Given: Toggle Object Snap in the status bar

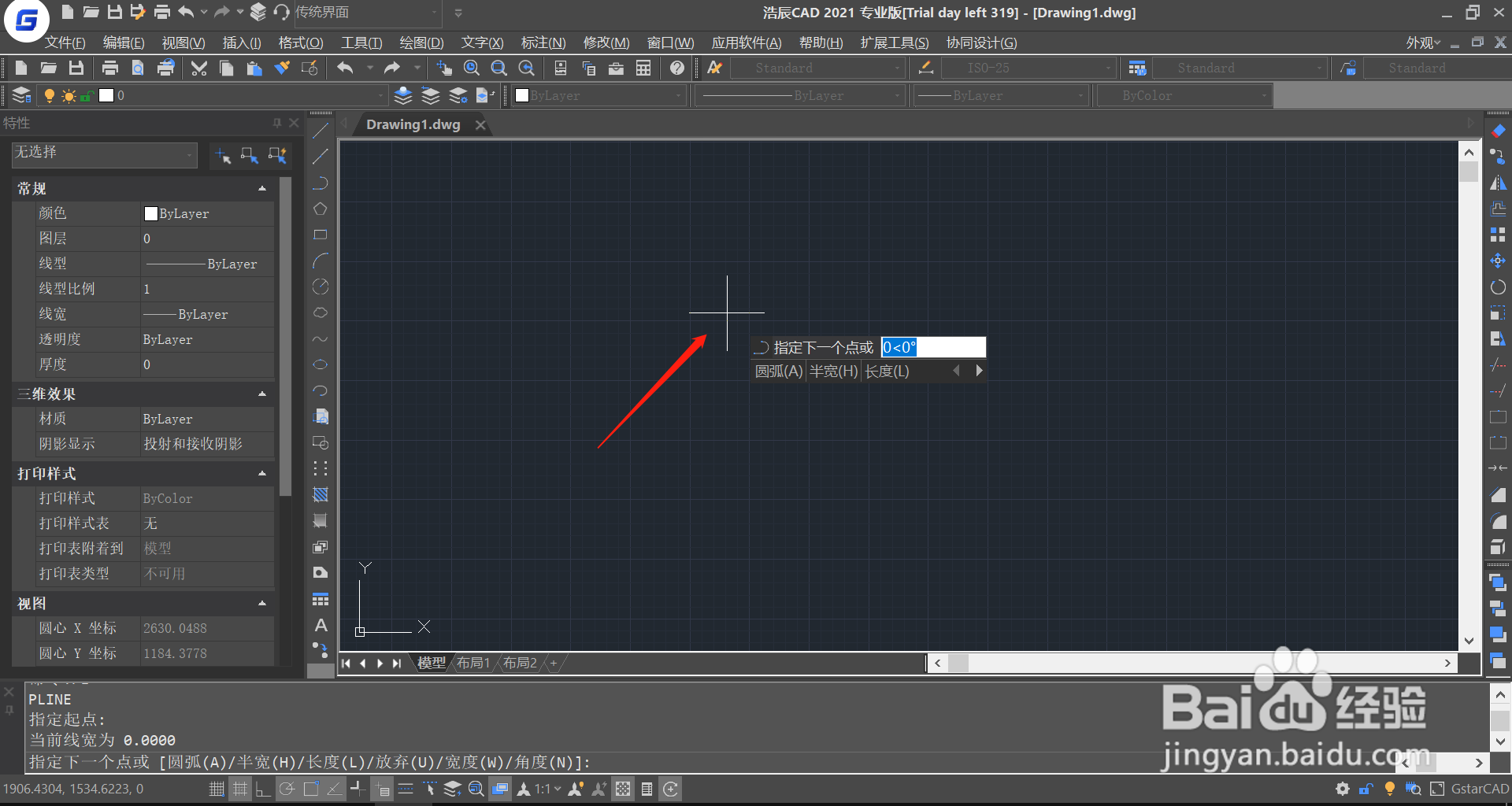Looking at the screenshot, I should pos(310,789).
